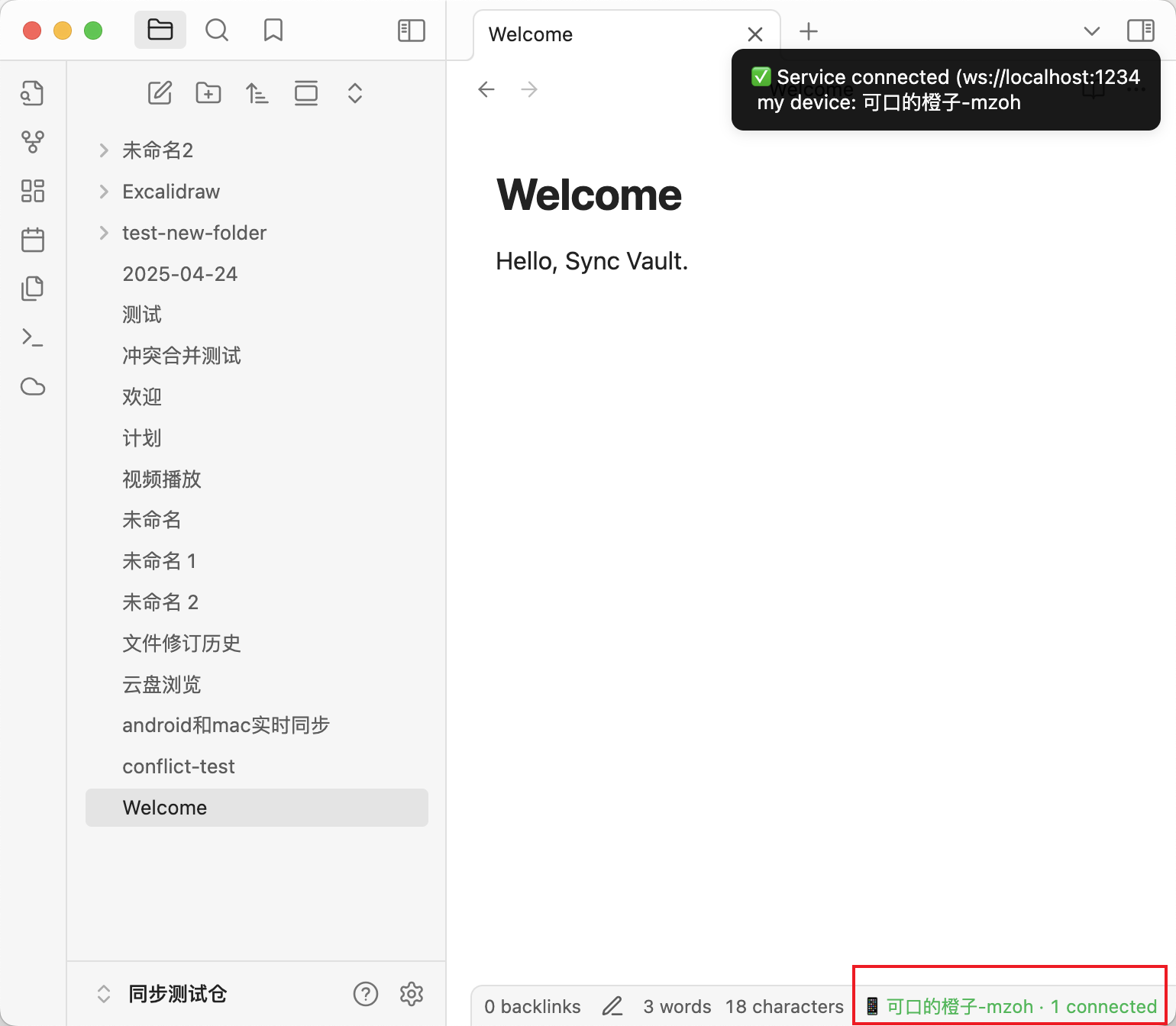Change the file sort order
Screen dimensions: 1176x1026
(x=257, y=93)
